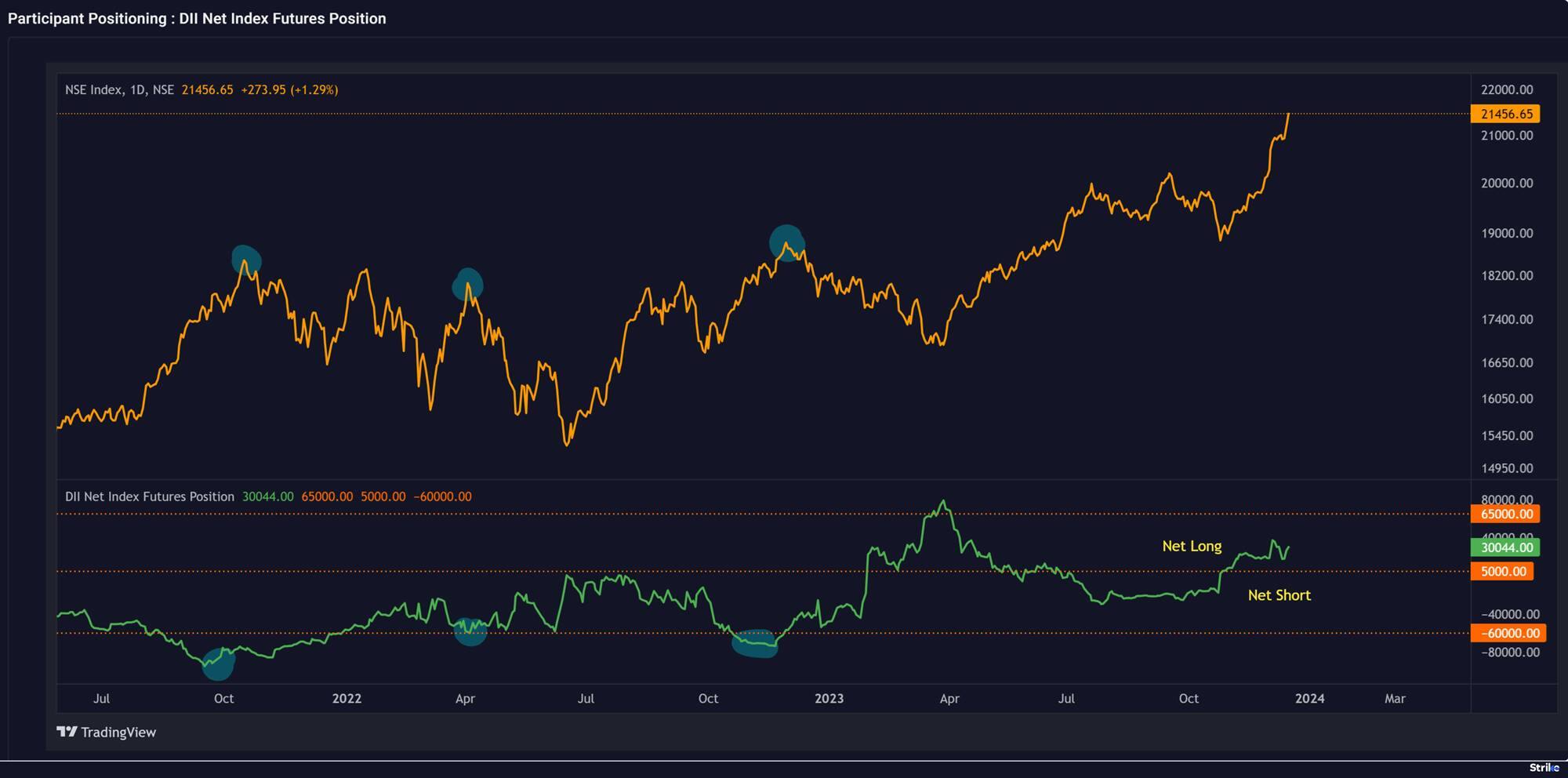Image resolution: width=1568 pixels, height=778 pixels.
Task: Click the Apr label on the time axis
Action: point(465,697)
